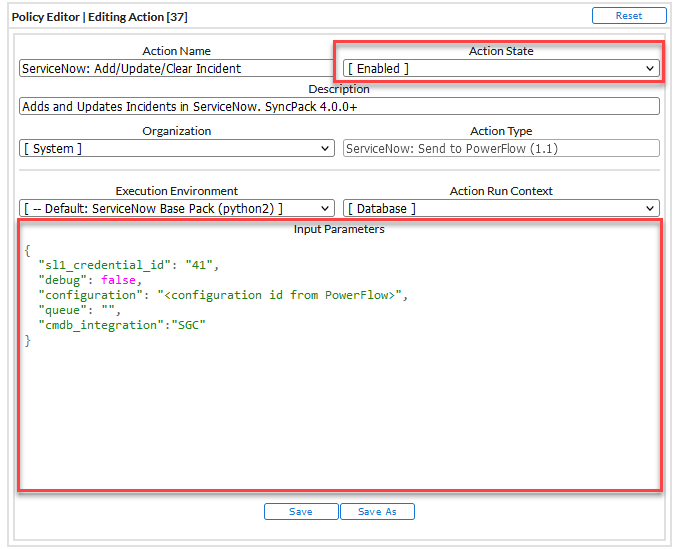
Task: Click the Input Parameters heading
Action: click(339, 229)
